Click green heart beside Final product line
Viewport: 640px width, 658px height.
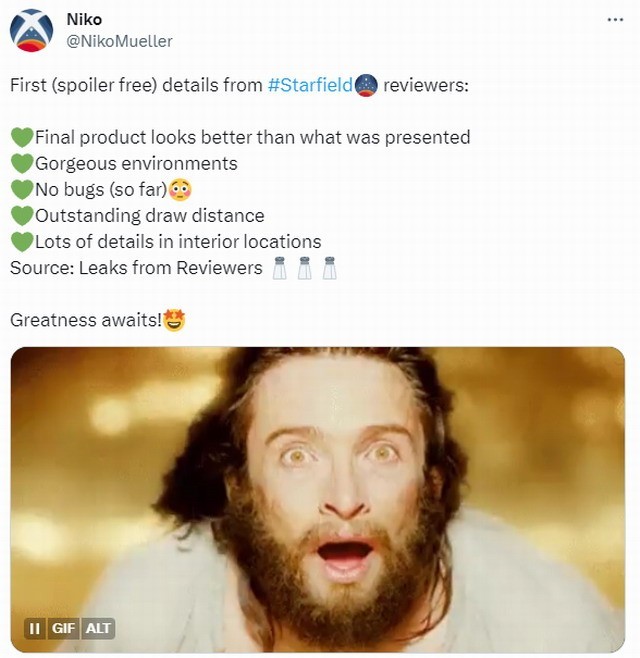[22, 137]
